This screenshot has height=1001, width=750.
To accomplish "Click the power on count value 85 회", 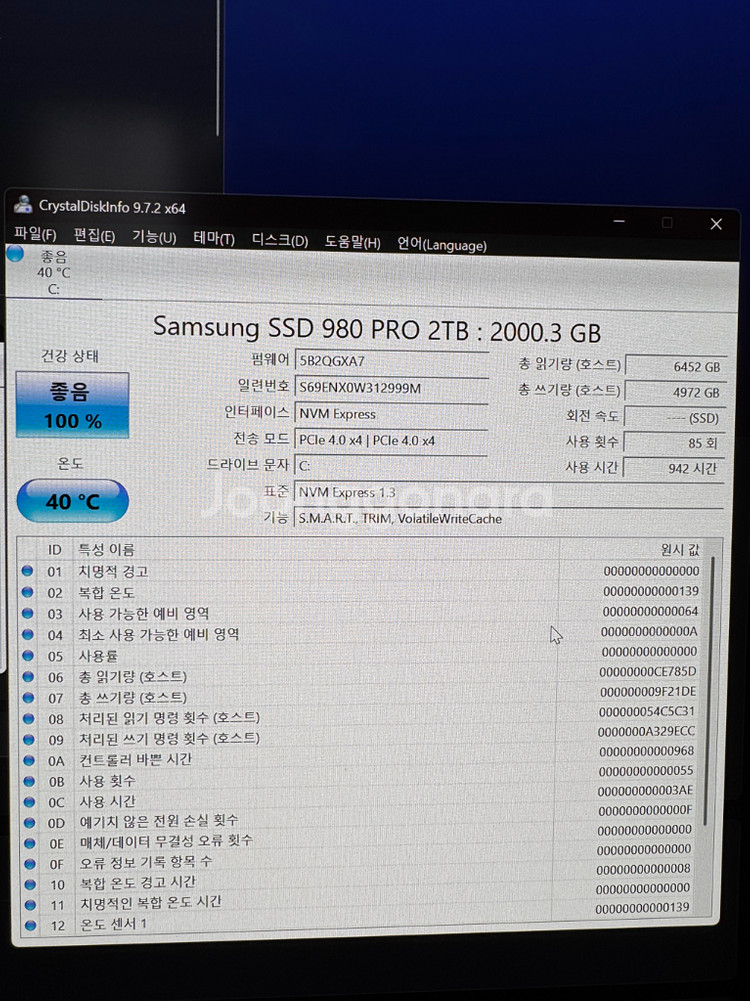I will (x=675, y=443).
